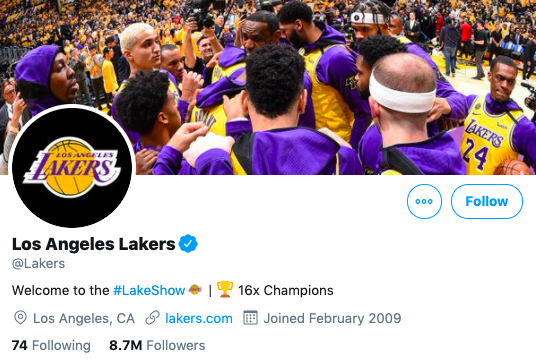
Task: Click the Los Angeles, CA location text
Action: (84, 318)
